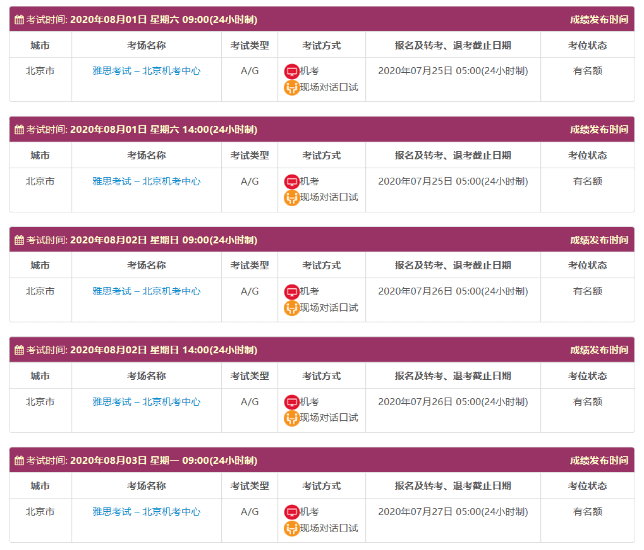Click calendar icon for 08月01日 09:00 exam
Viewport: 644px width, 550px height.
(x=19, y=19)
